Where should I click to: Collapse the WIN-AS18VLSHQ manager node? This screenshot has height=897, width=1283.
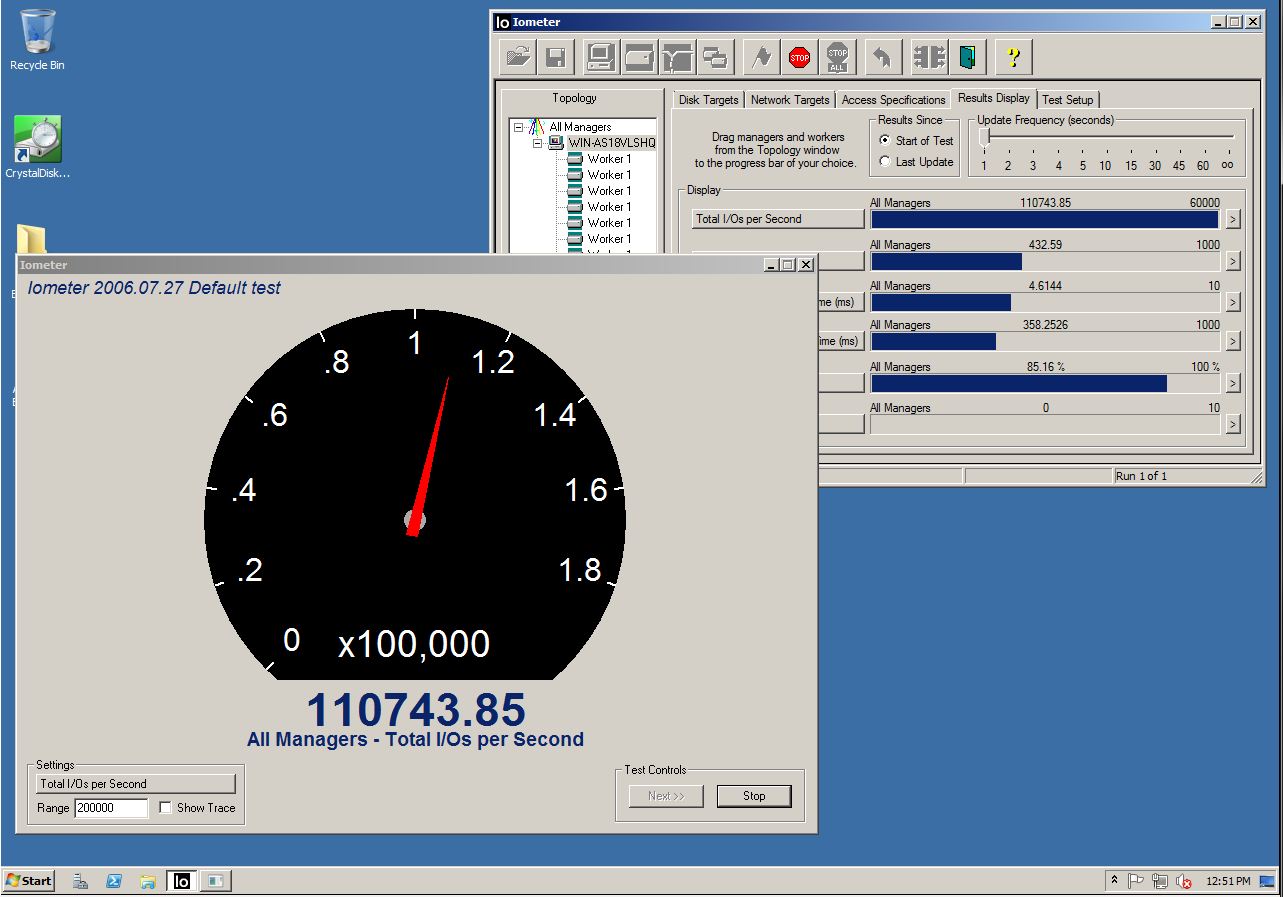coord(537,143)
